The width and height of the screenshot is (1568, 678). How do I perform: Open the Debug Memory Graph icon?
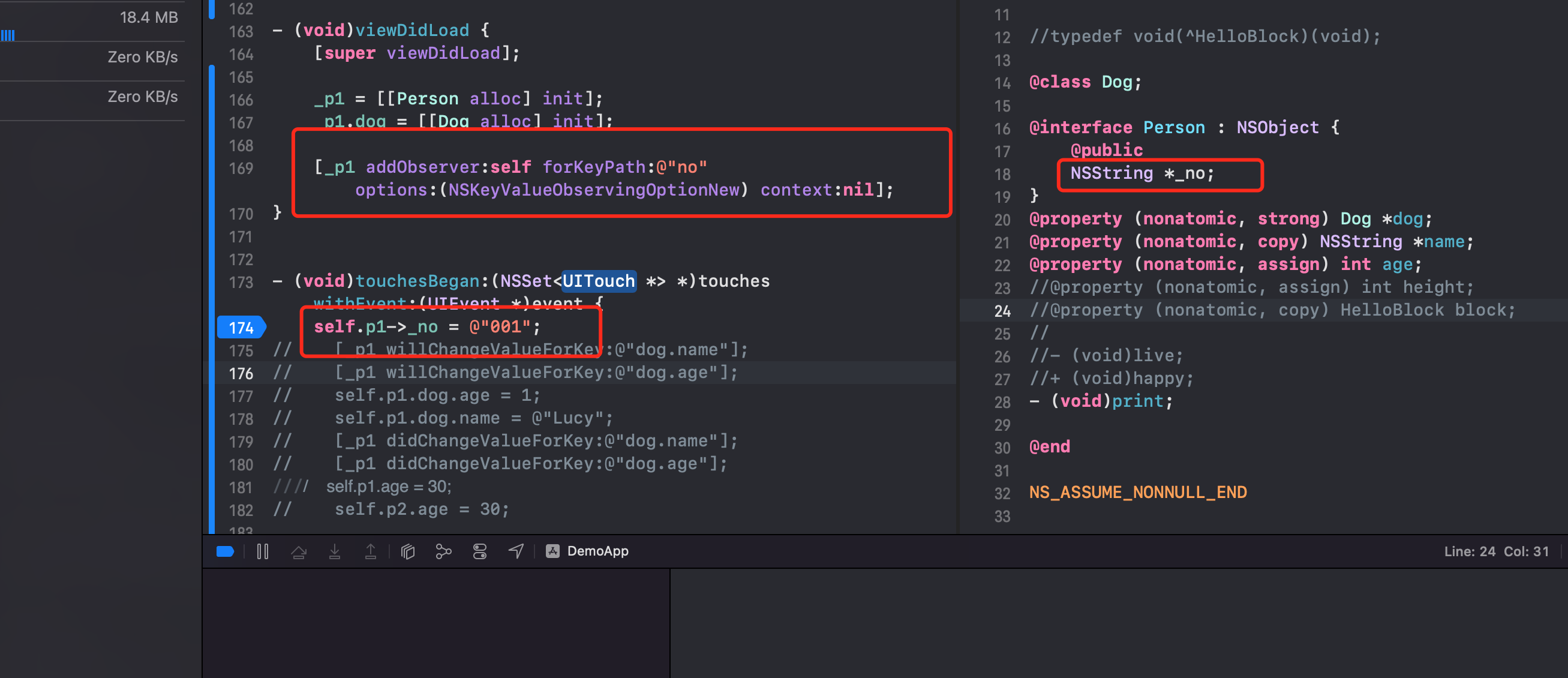click(444, 551)
